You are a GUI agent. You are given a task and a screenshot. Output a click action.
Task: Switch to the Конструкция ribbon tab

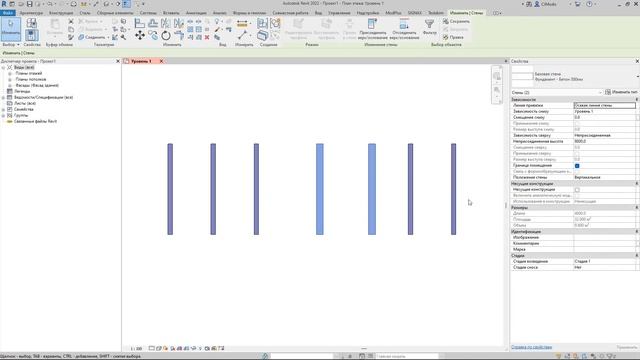pos(61,13)
